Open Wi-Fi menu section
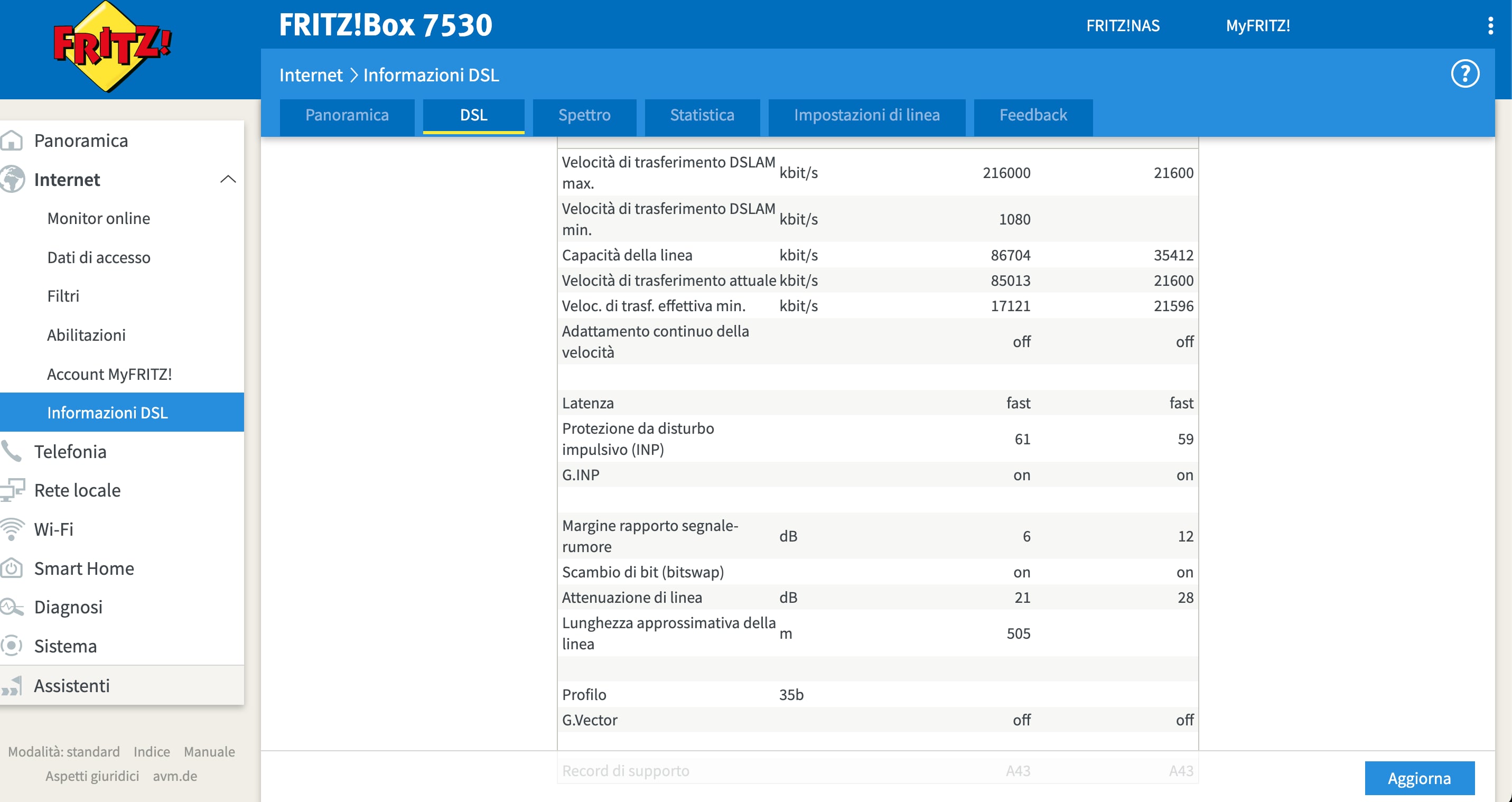 click(54, 529)
